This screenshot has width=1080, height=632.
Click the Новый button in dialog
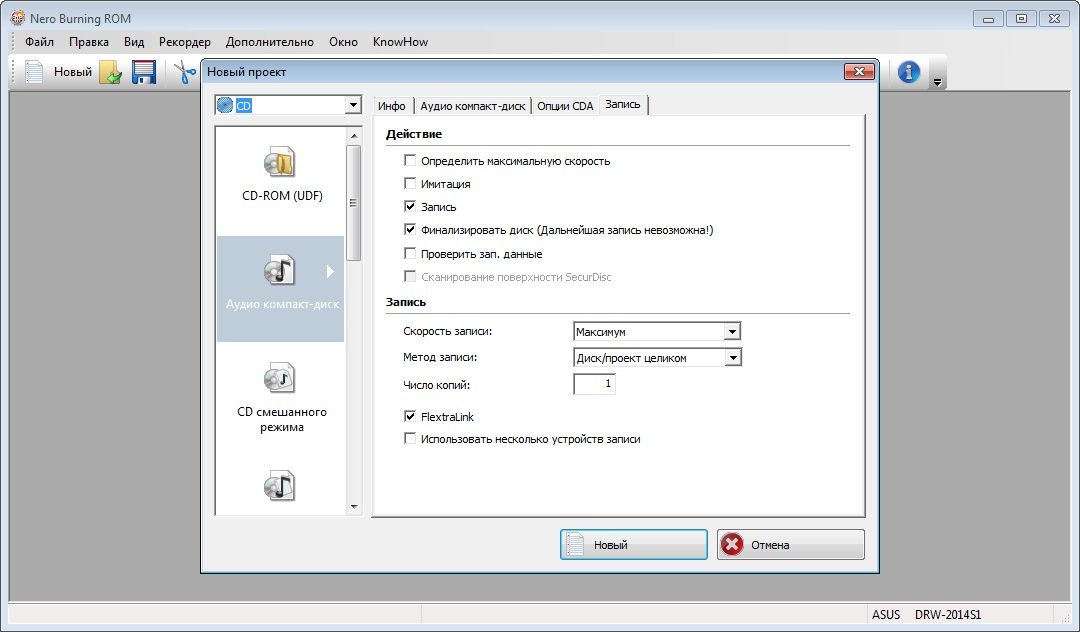tap(633, 545)
